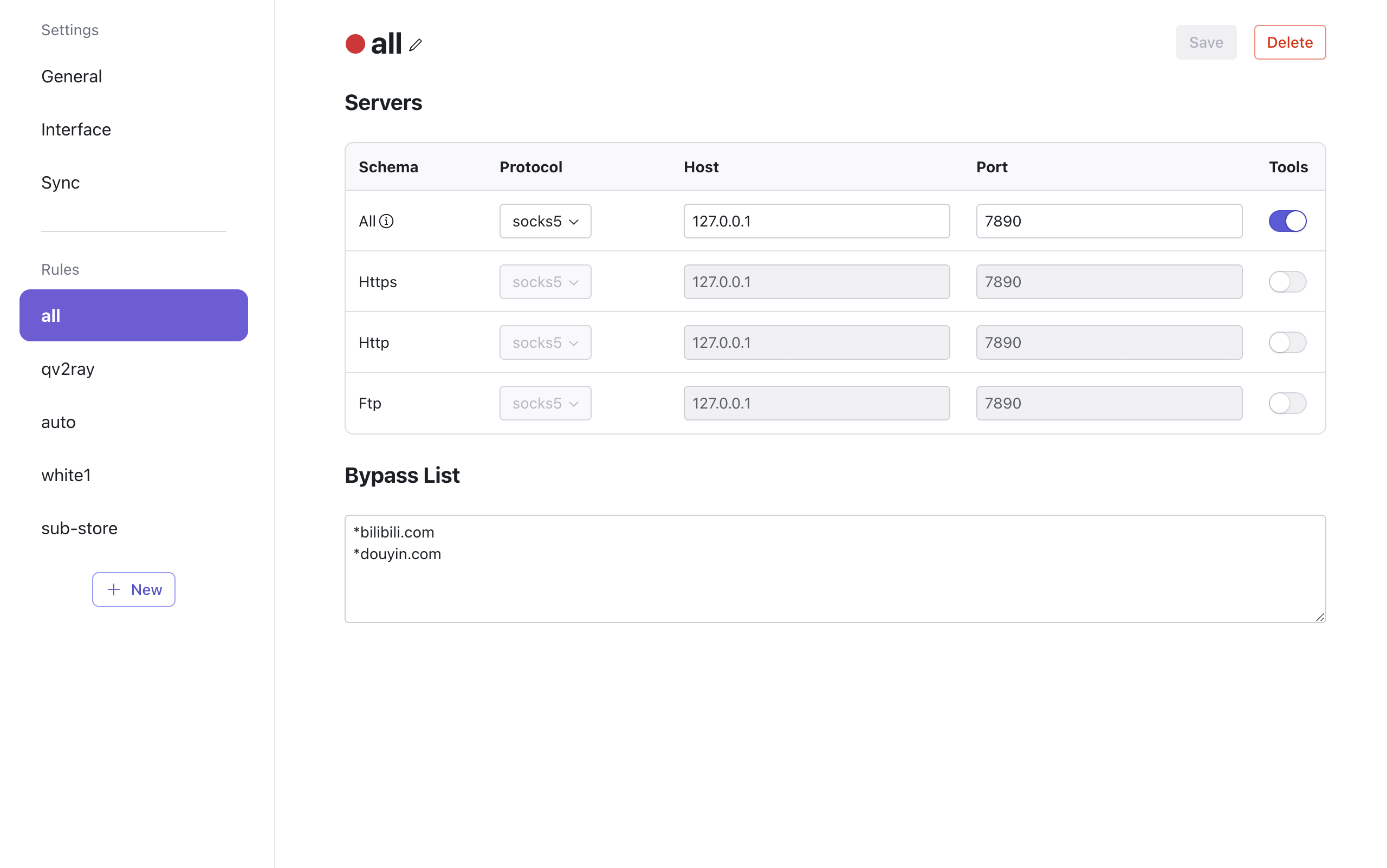View the info icon beside the All schema
Image resolution: width=1387 pixels, height=868 pixels.
pyautogui.click(x=387, y=221)
